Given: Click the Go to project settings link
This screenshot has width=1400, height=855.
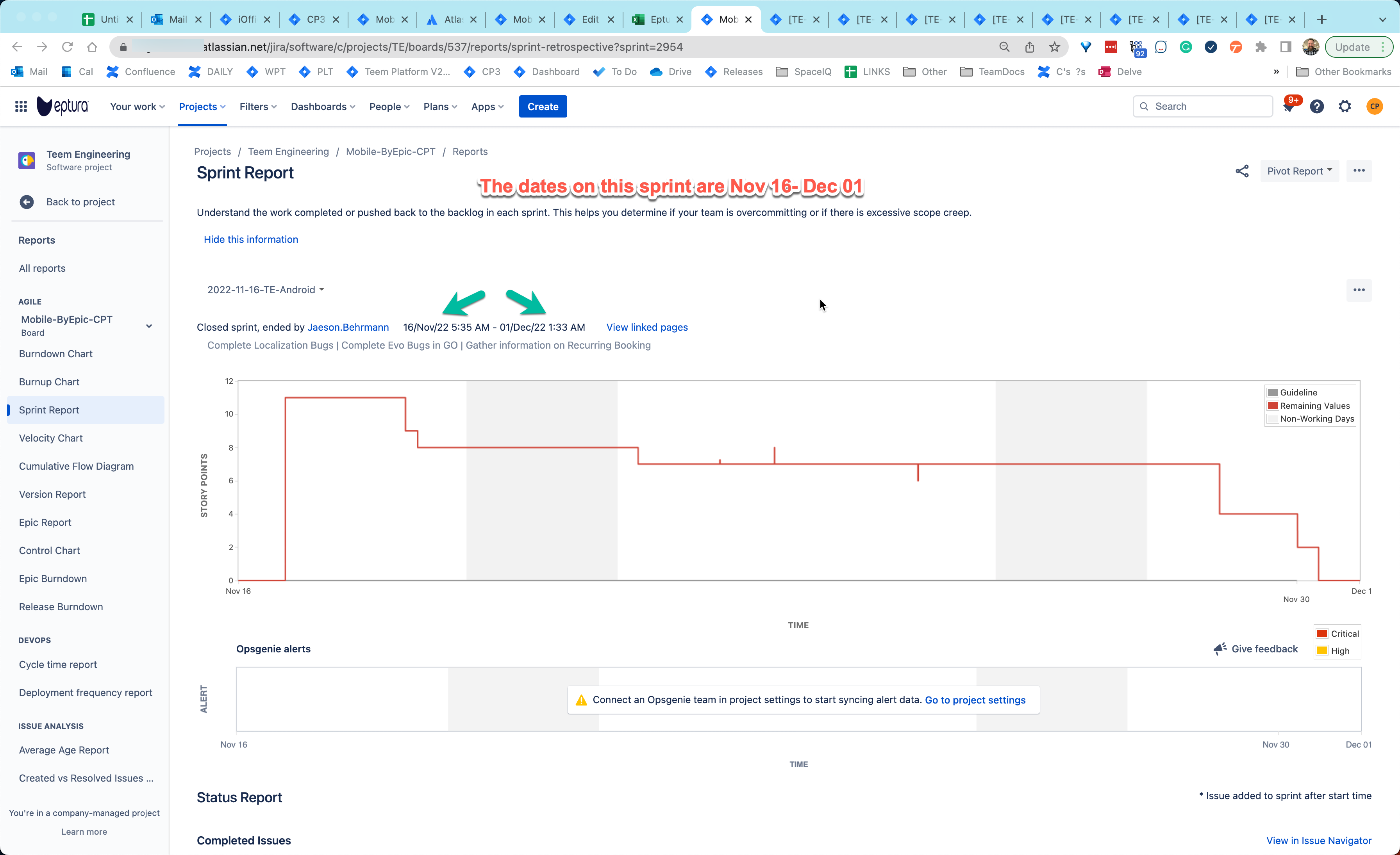Looking at the screenshot, I should point(975,700).
